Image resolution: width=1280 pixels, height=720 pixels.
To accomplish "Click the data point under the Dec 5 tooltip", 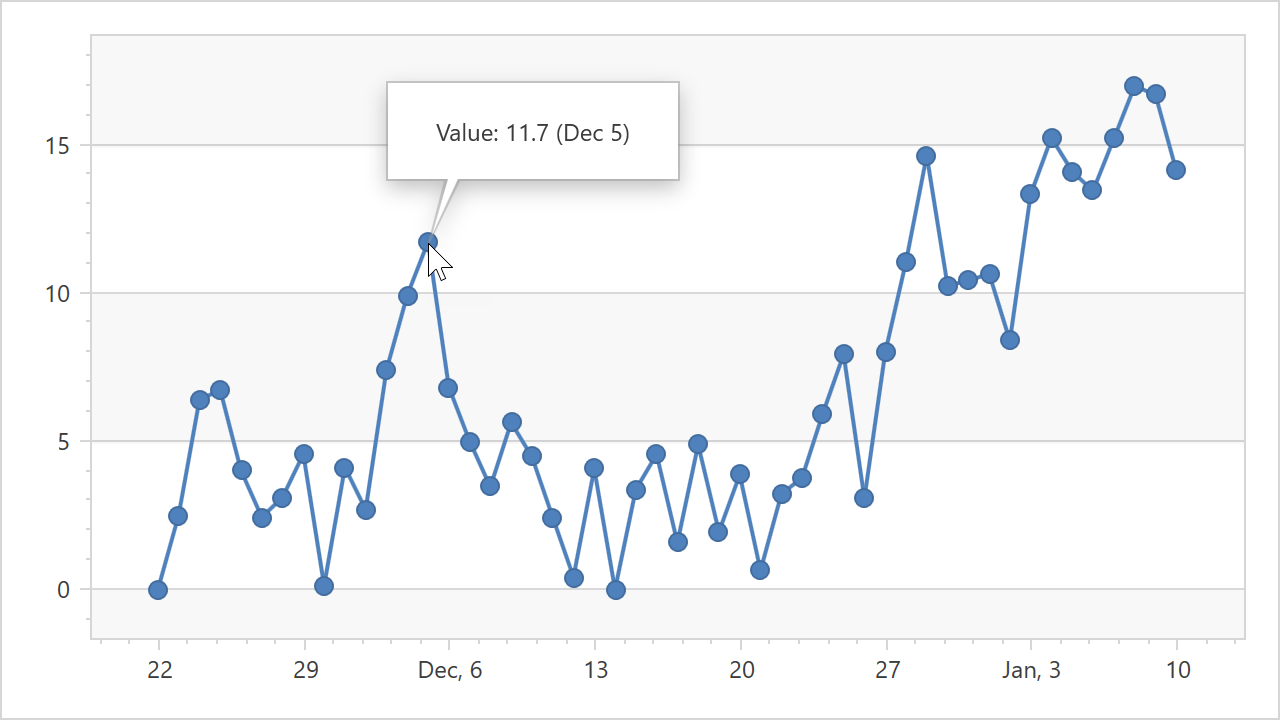I will (x=428, y=242).
